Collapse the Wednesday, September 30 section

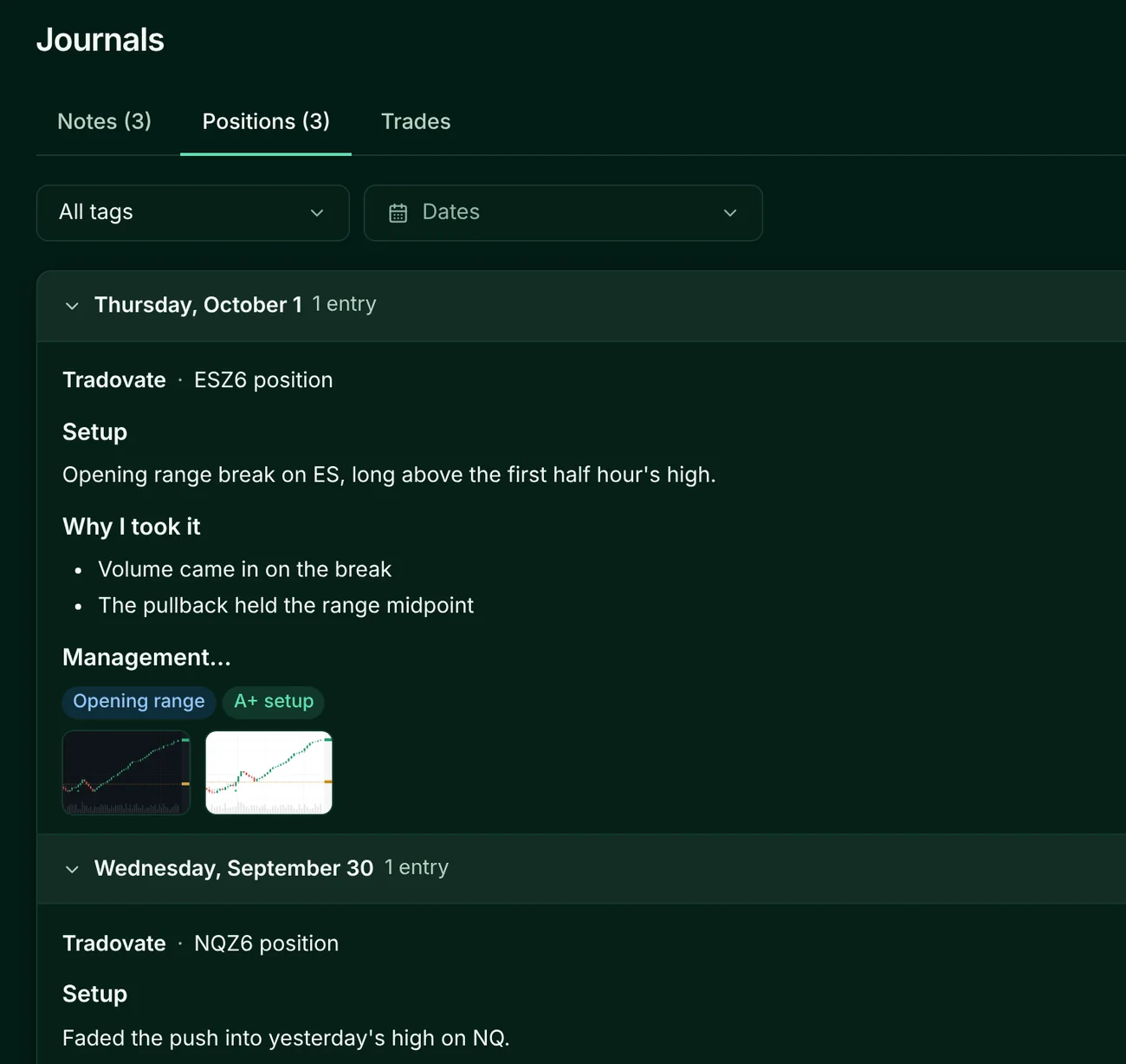click(x=72, y=869)
